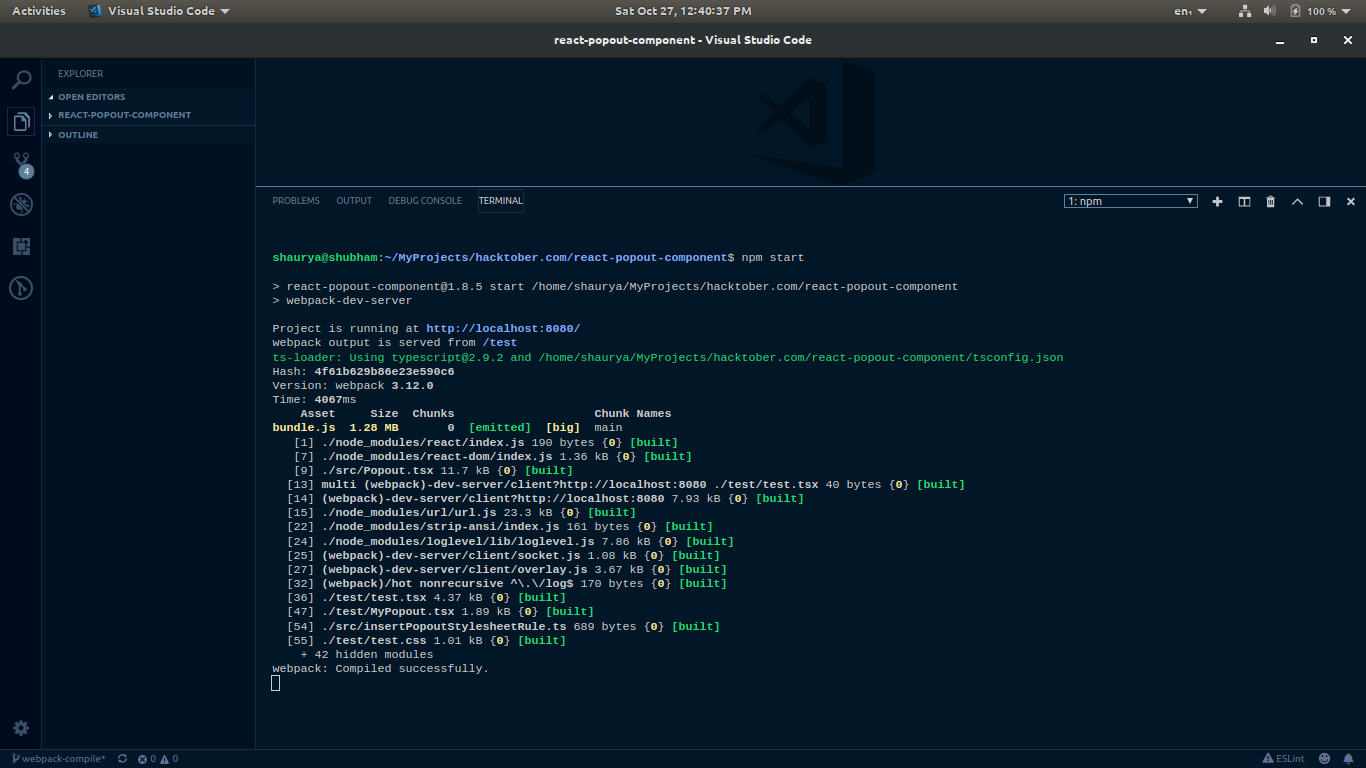Open the Extensions view in activity bar
The height and width of the screenshot is (768, 1366).
coord(21,246)
